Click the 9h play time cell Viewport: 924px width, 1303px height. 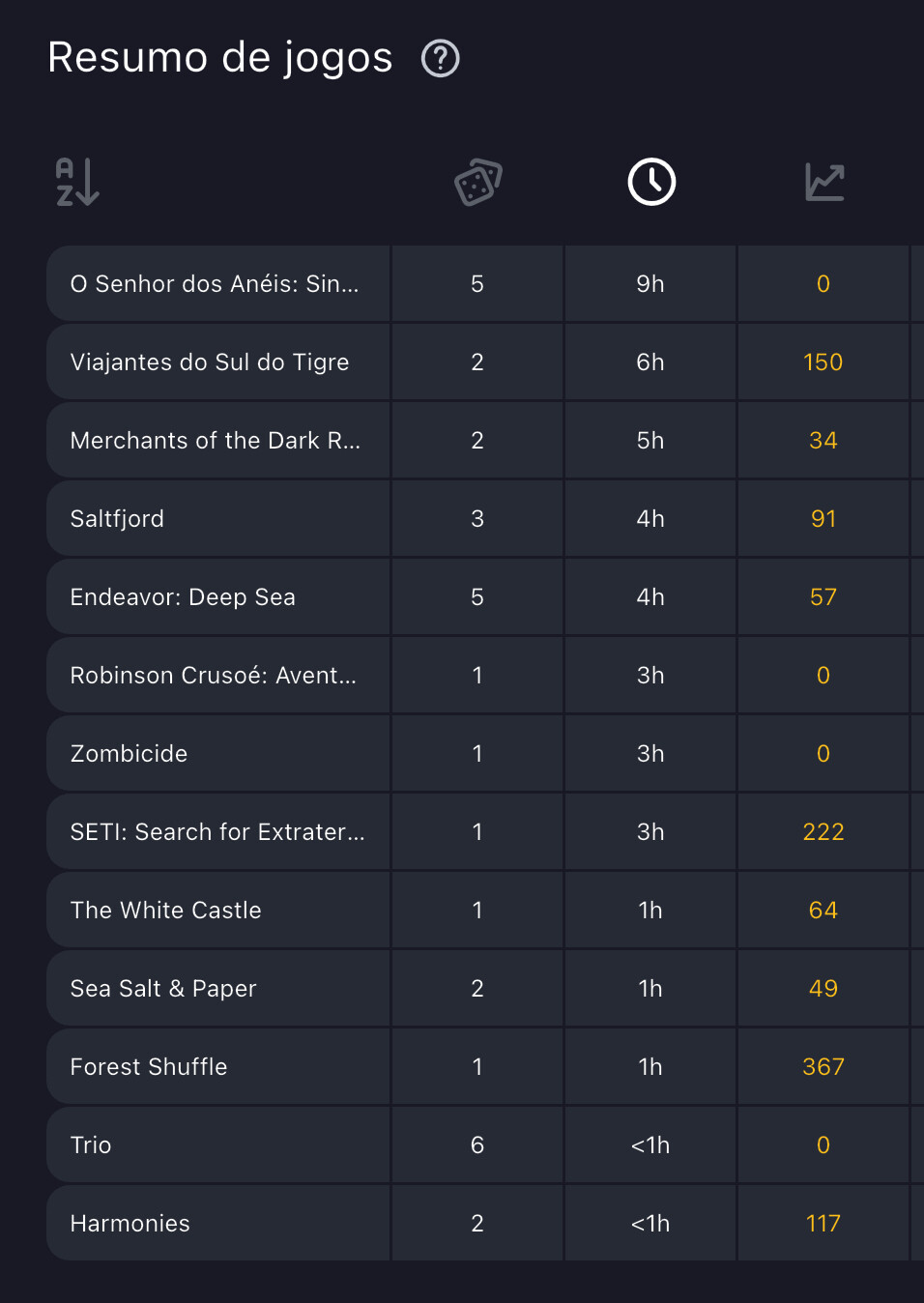pyautogui.click(x=650, y=284)
